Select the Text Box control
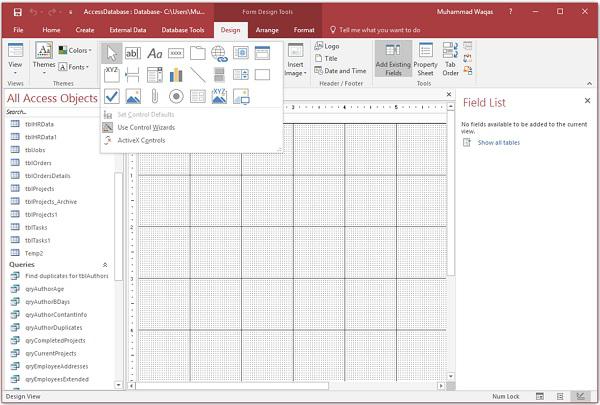 (133, 53)
